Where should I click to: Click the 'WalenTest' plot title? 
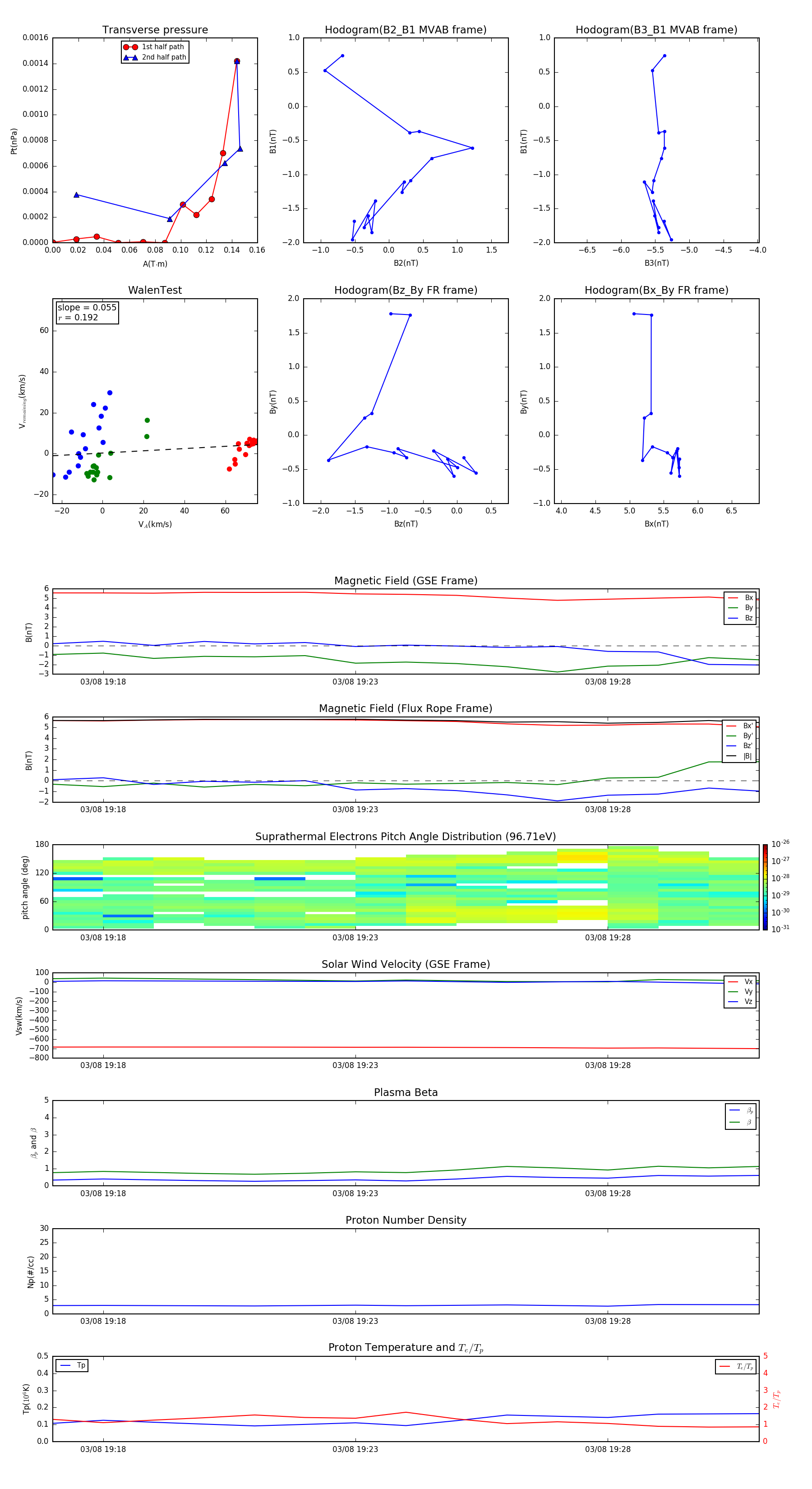click(x=155, y=290)
